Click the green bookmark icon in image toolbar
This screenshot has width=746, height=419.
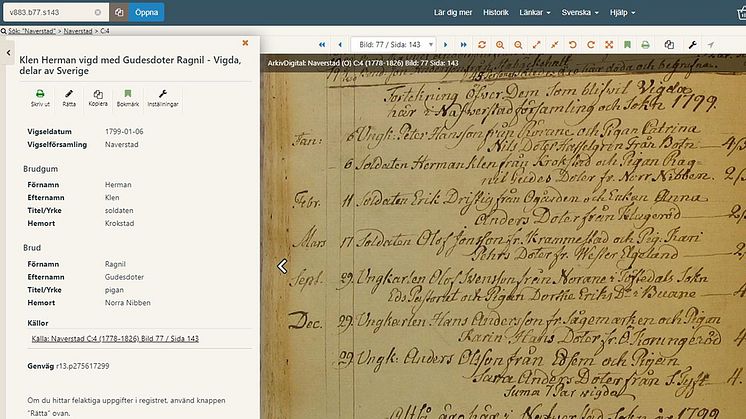[626, 45]
